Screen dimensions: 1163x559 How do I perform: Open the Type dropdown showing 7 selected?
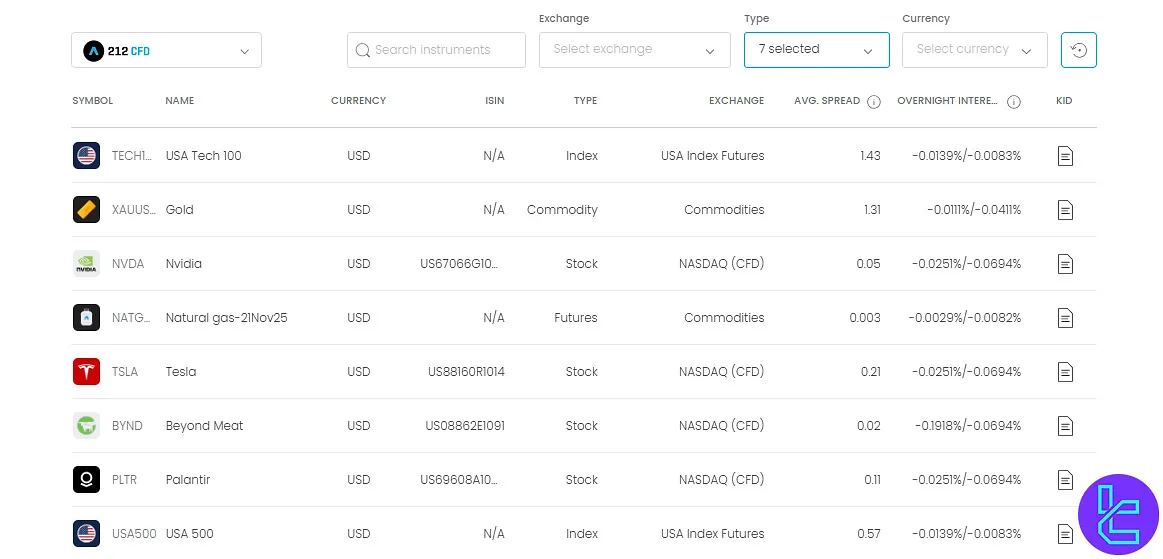tap(816, 50)
